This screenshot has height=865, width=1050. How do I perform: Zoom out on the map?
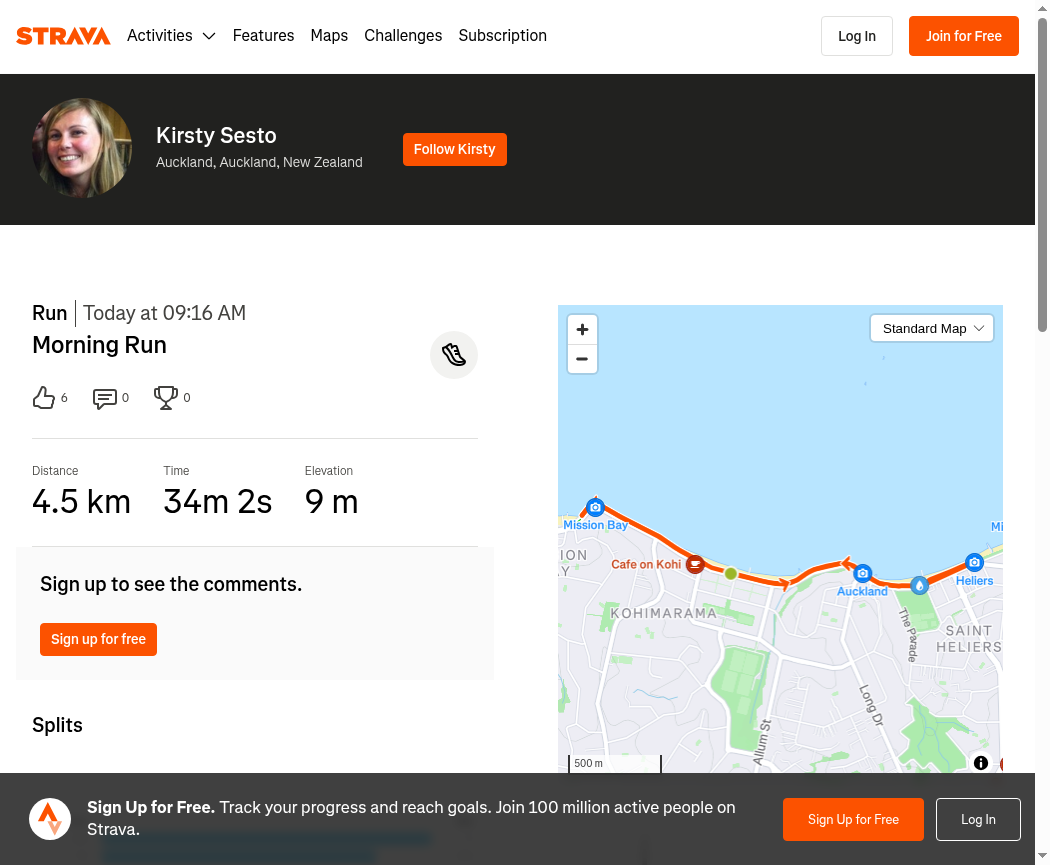pyautogui.click(x=583, y=359)
